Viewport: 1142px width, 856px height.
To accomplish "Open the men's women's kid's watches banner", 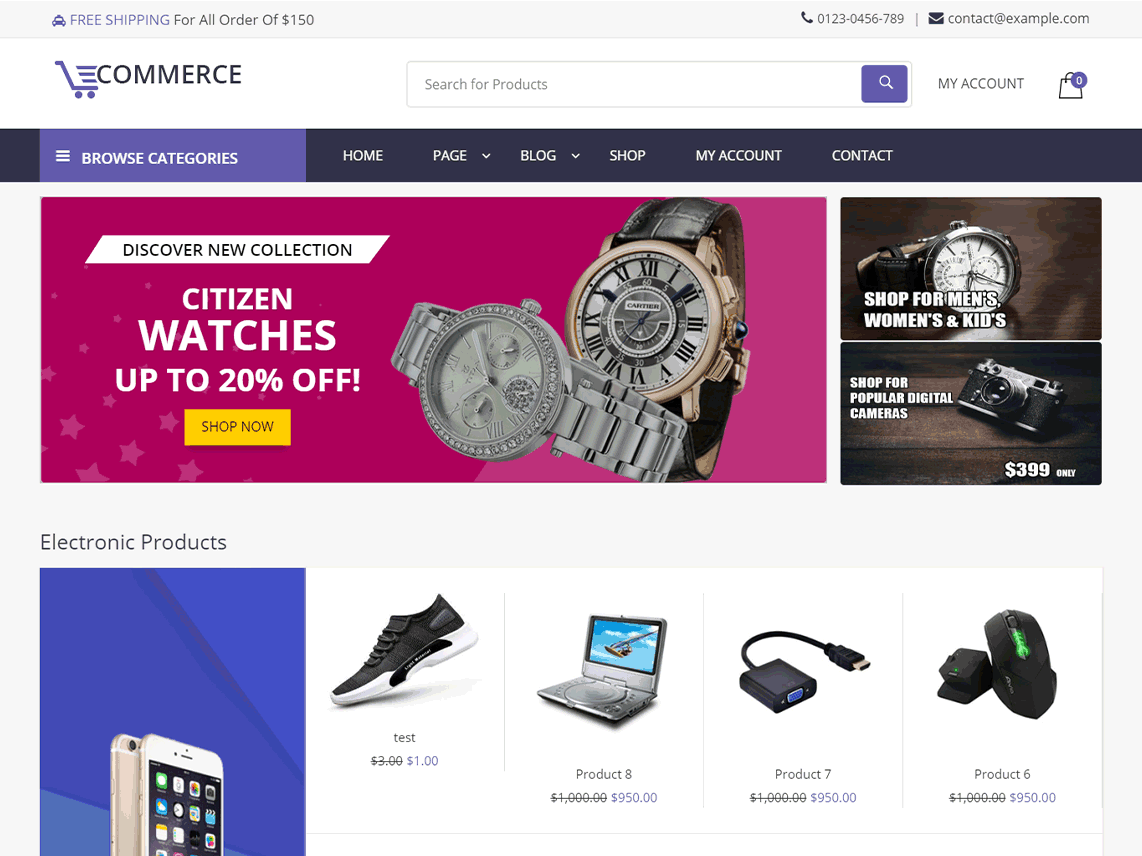I will point(971,268).
